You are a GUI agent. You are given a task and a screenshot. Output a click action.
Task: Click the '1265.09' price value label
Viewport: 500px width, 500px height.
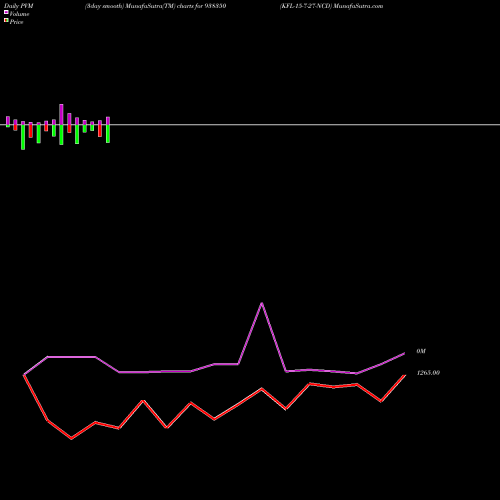pyautogui.click(x=428, y=373)
